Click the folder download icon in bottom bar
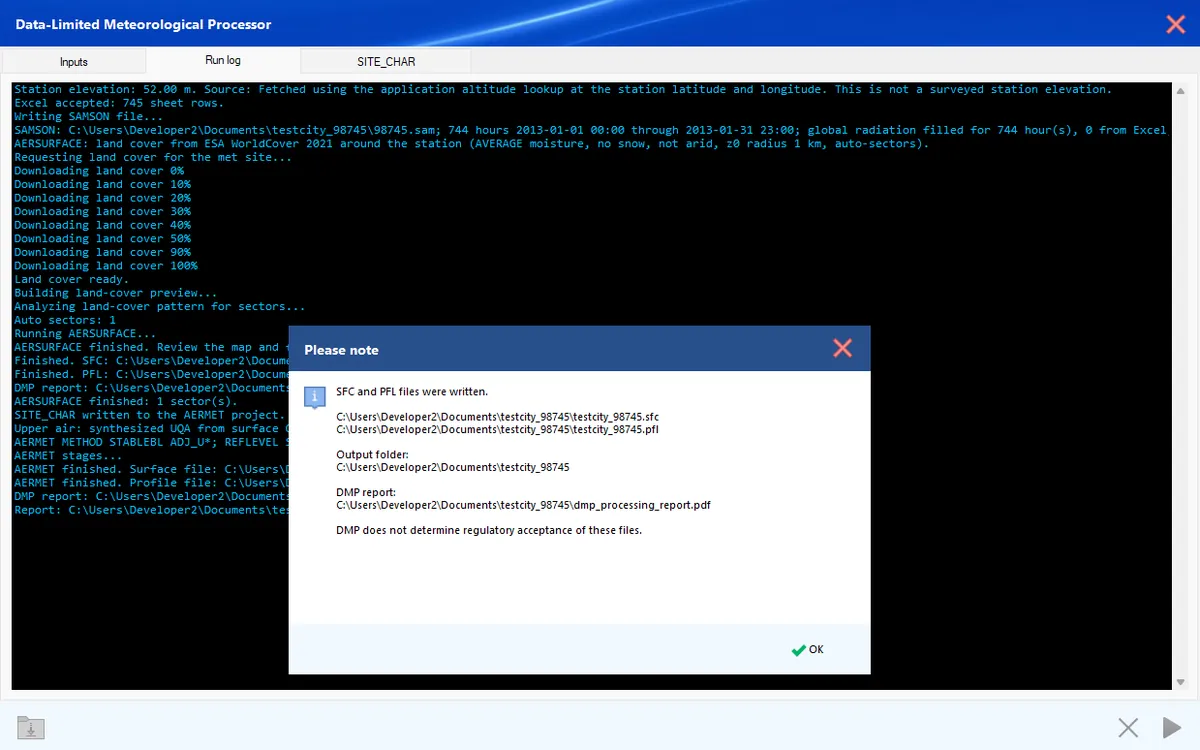The height and width of the screenshot is (750, 1200). 30,728
